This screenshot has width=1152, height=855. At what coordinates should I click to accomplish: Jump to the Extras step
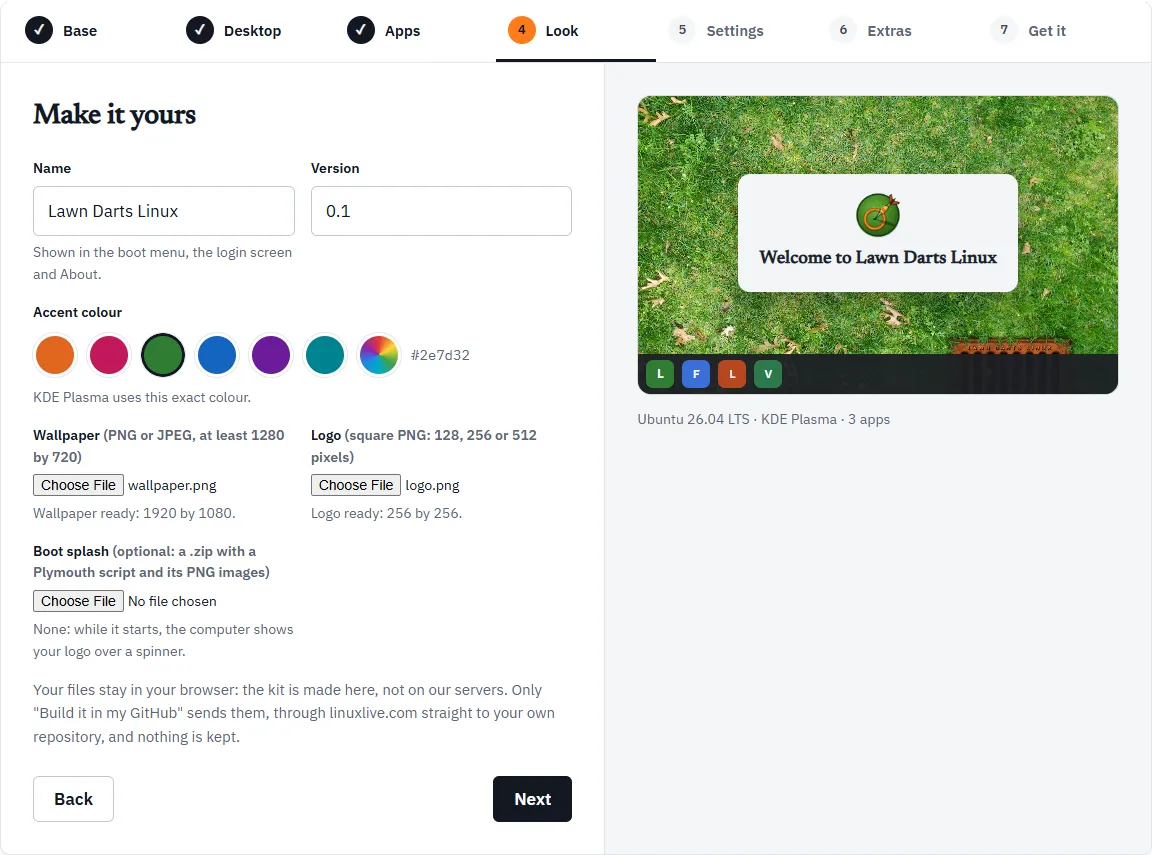pos(871,31)
